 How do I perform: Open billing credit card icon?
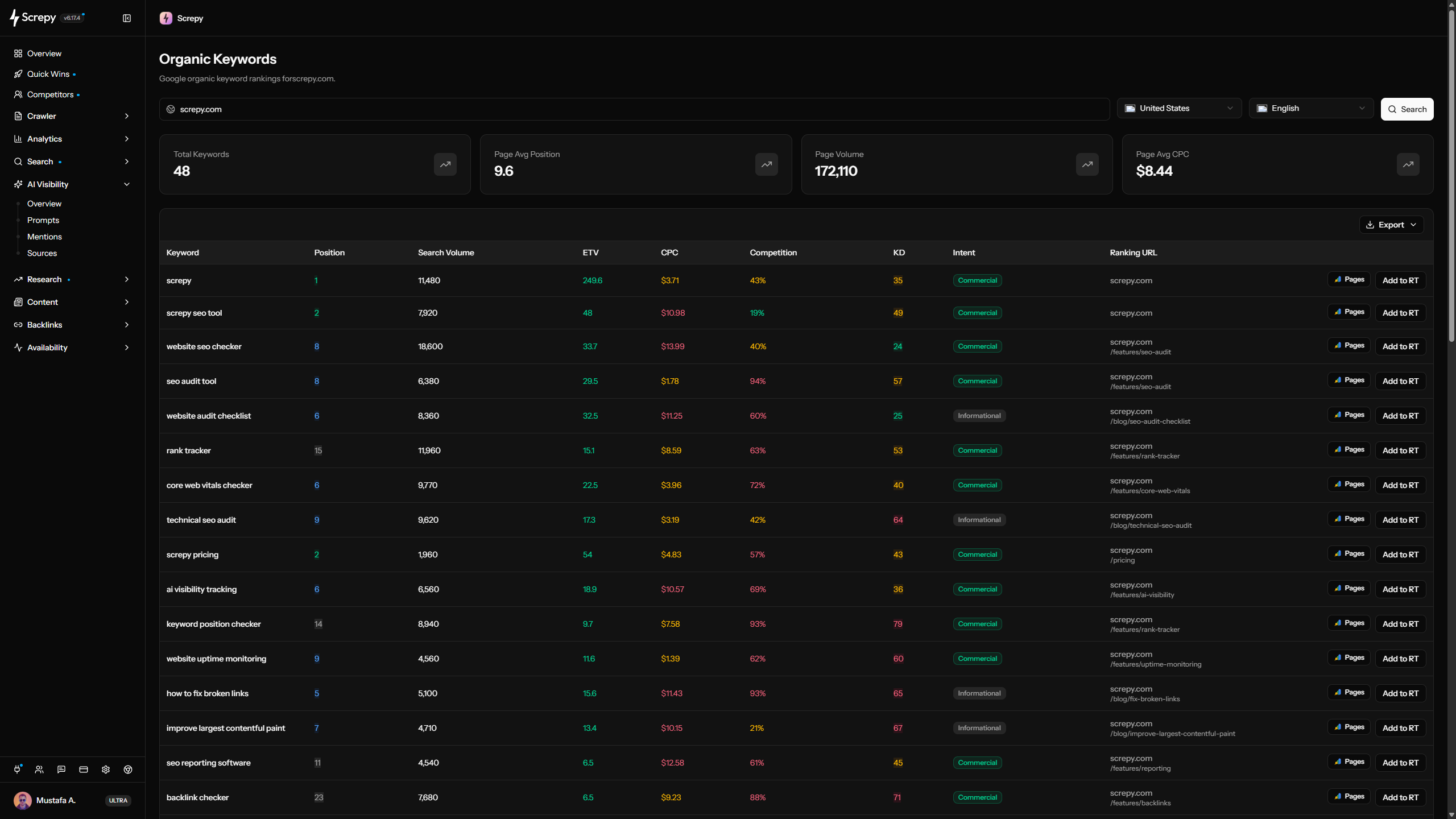pyautogui.click(x=84, y=770)
